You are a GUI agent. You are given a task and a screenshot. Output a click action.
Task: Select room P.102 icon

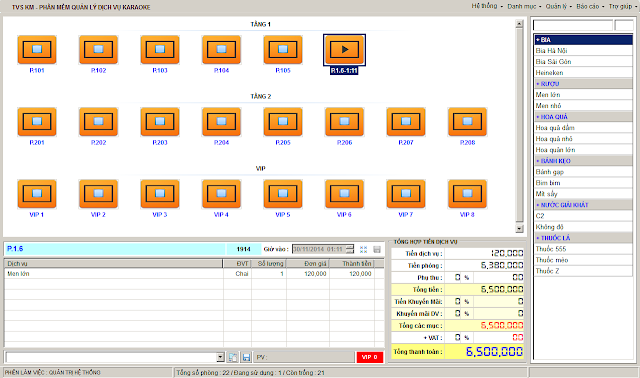(98, 49)
